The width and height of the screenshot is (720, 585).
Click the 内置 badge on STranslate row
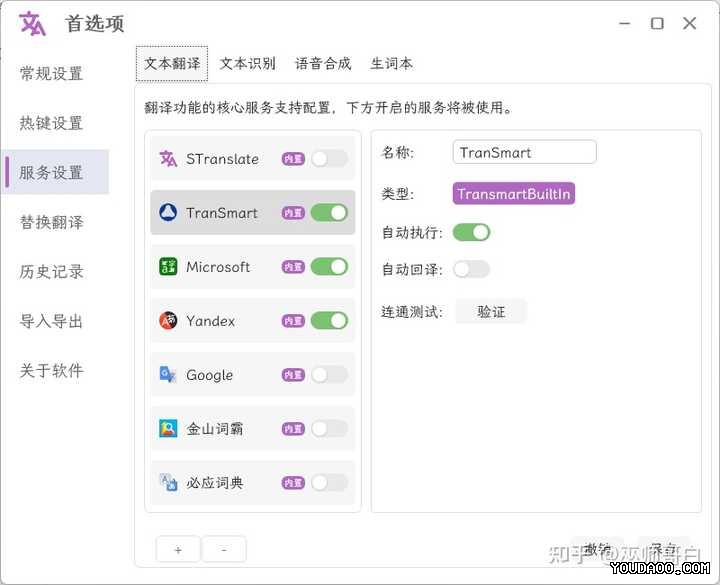(x=293, y=159)
